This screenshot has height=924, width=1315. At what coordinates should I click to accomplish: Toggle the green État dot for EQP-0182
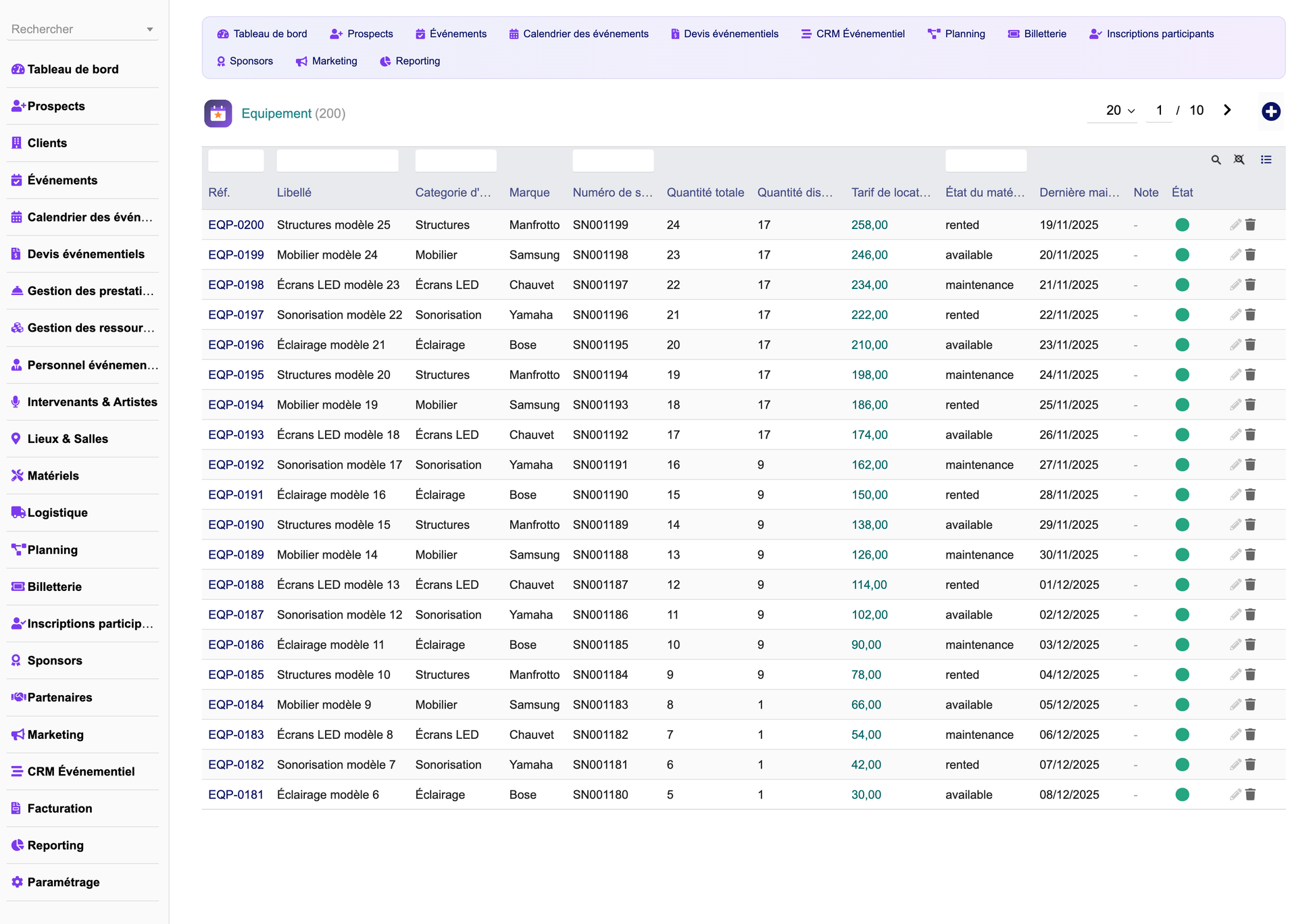point(1182,765)
